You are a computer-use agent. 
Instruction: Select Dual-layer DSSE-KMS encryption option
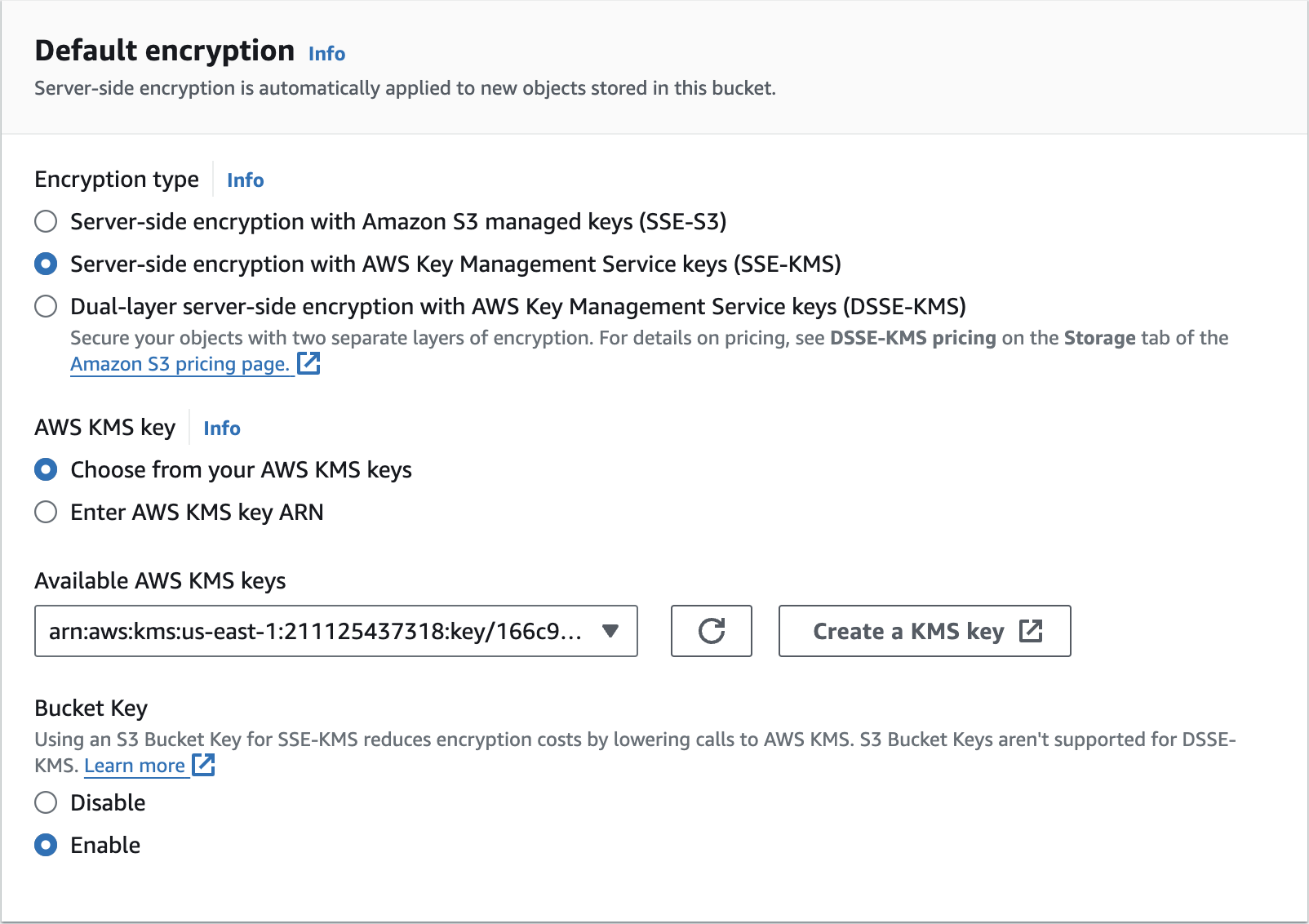(x=46, y=306)
